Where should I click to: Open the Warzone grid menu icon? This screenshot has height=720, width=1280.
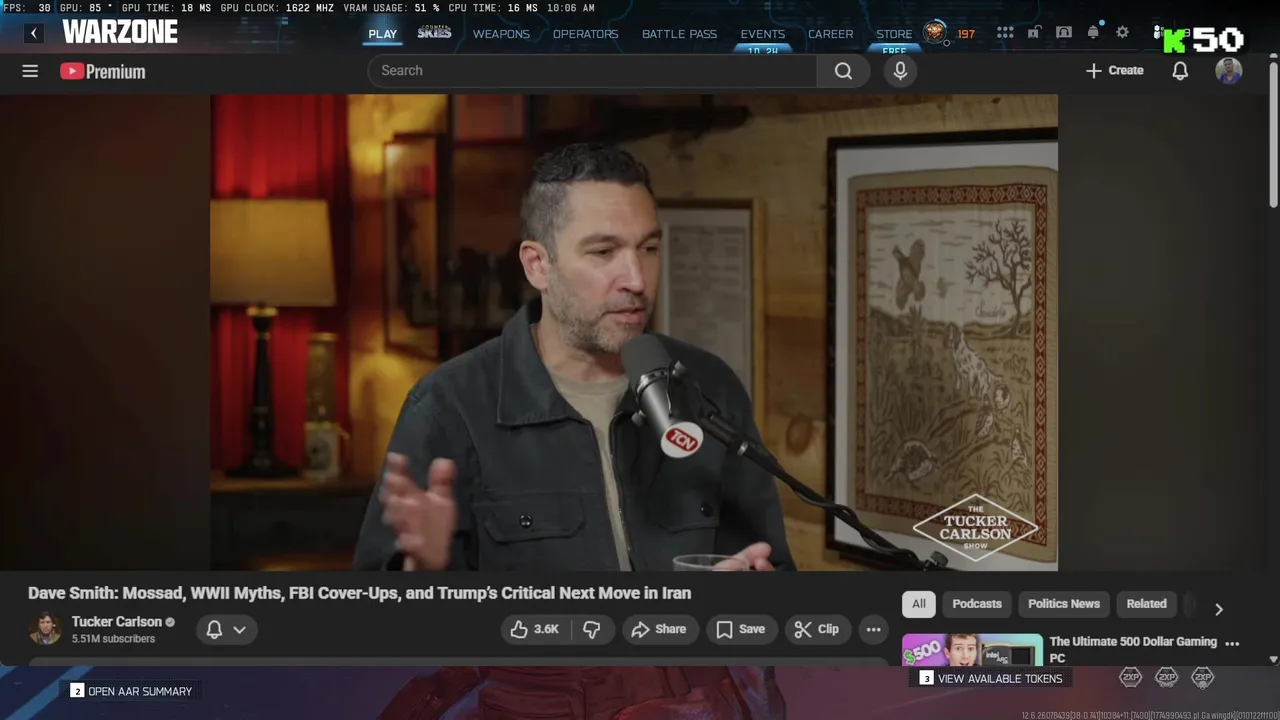click(1005, 33)
